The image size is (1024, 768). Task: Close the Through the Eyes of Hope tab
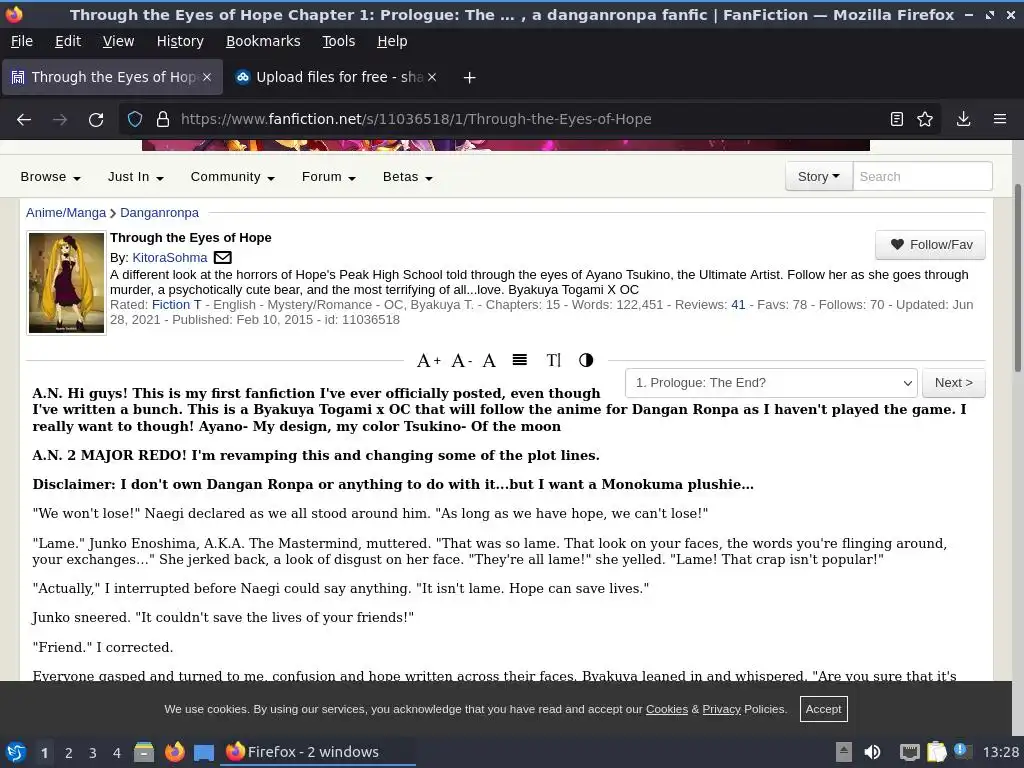(x=207, y=77)
